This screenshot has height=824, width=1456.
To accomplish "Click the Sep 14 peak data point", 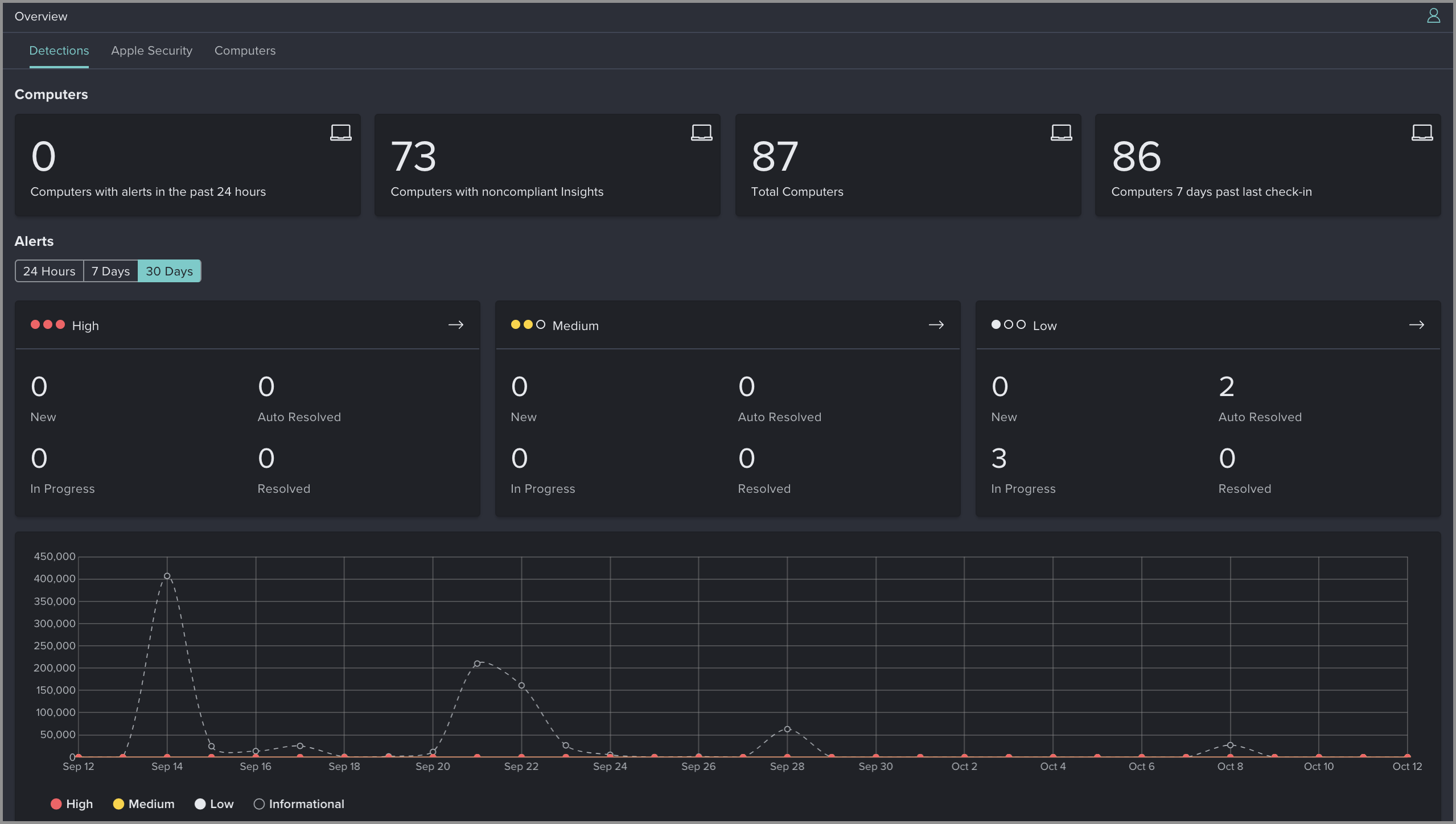I will coord(167,576).
